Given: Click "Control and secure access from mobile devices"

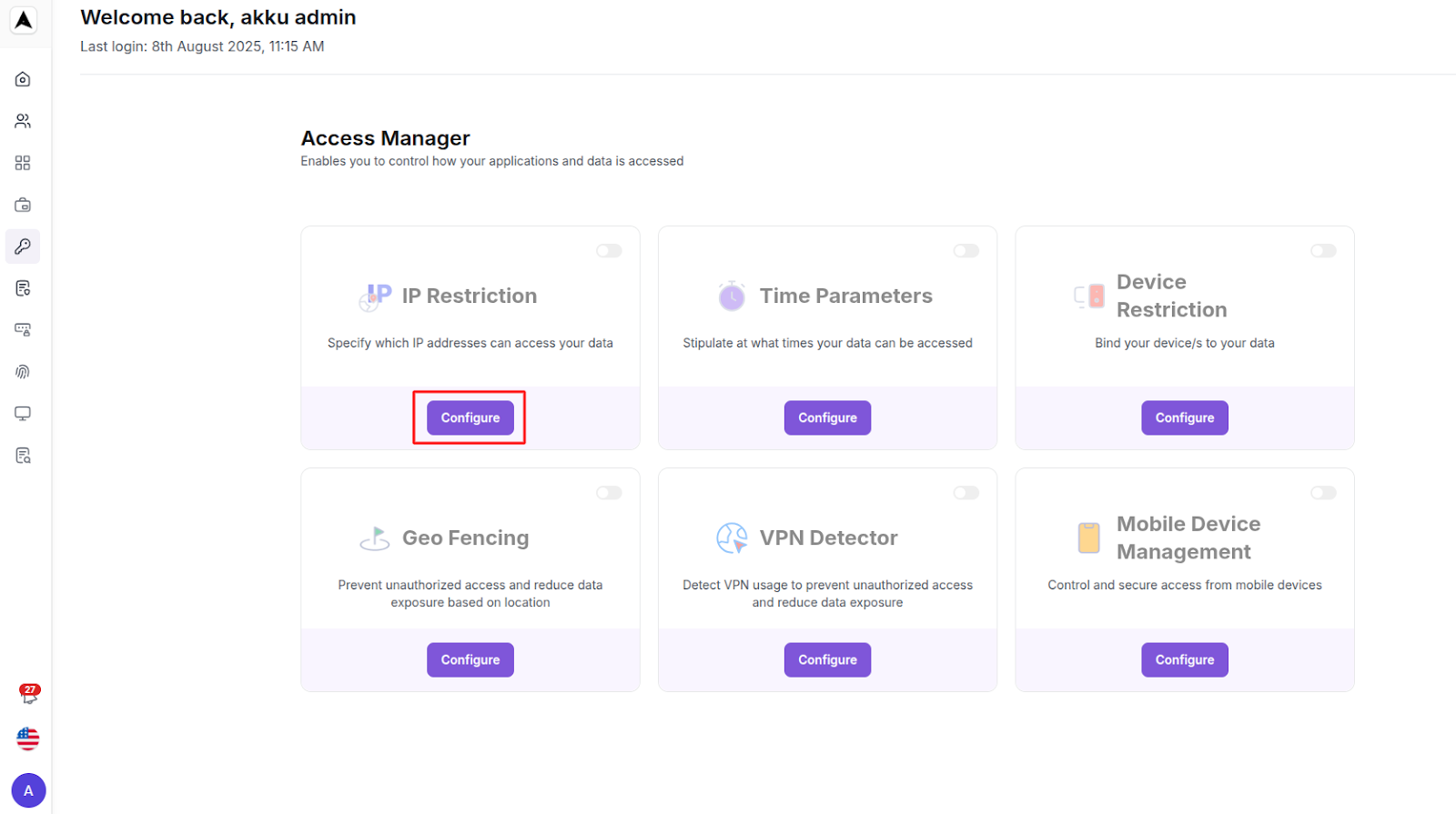Looking at the screenshot, I should pyautogui.click(x=1185, y=585).
